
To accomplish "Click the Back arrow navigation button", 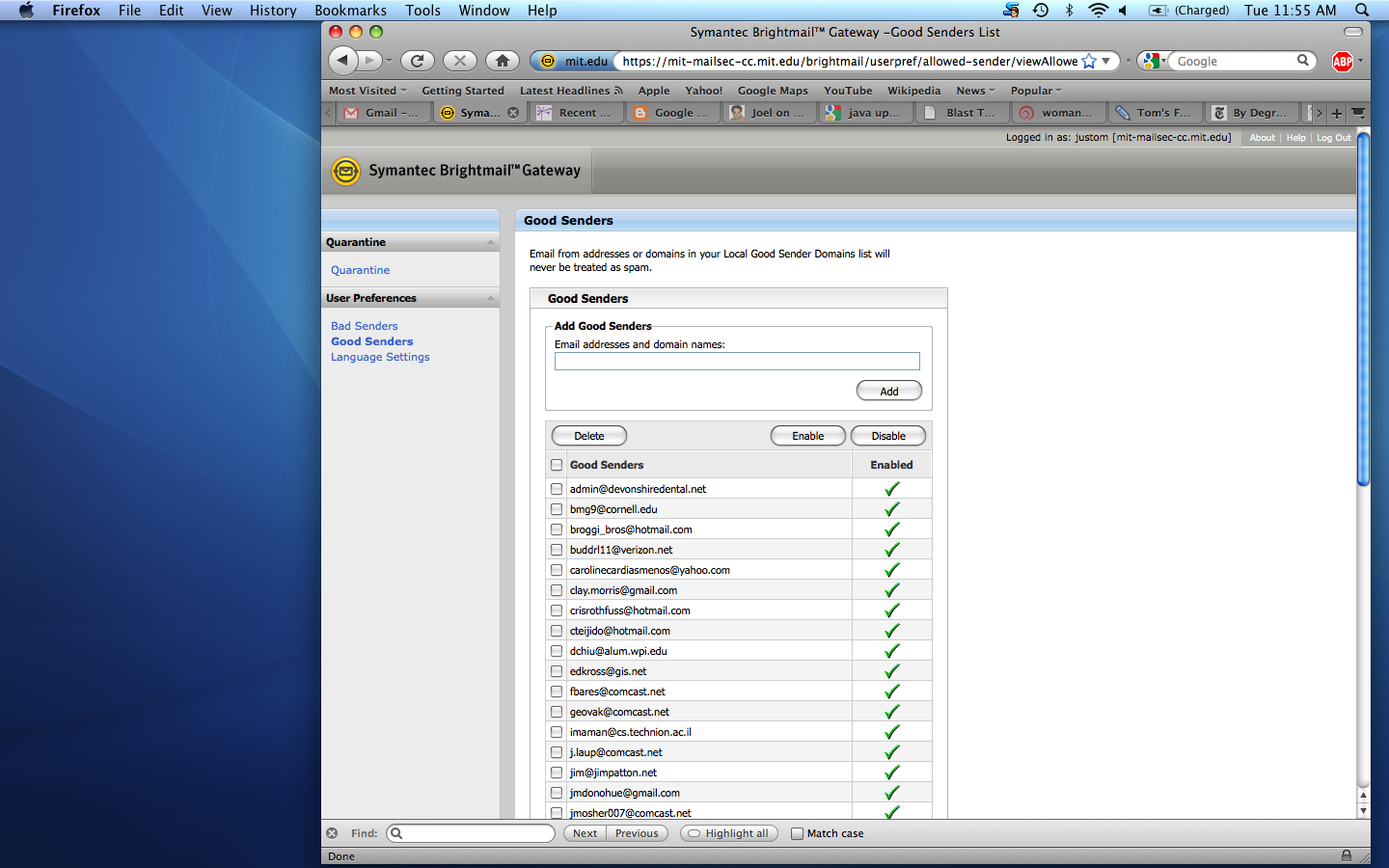I will [x=342, y=61].
